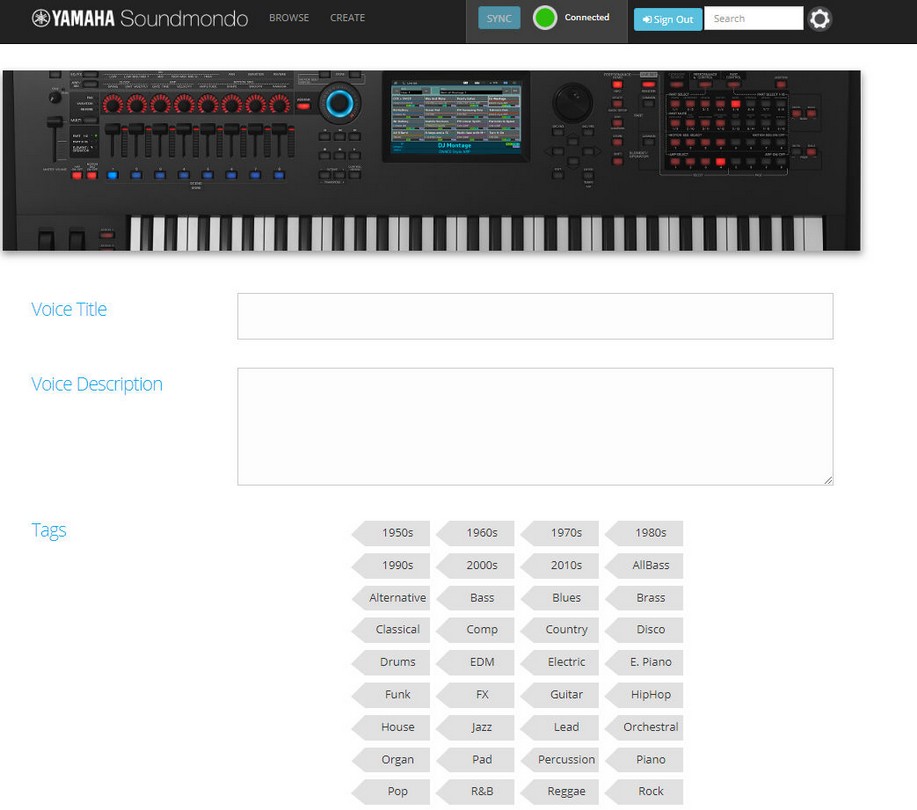Focus the Search field
The width and height of the screenshot is (917, 810).
753,18
